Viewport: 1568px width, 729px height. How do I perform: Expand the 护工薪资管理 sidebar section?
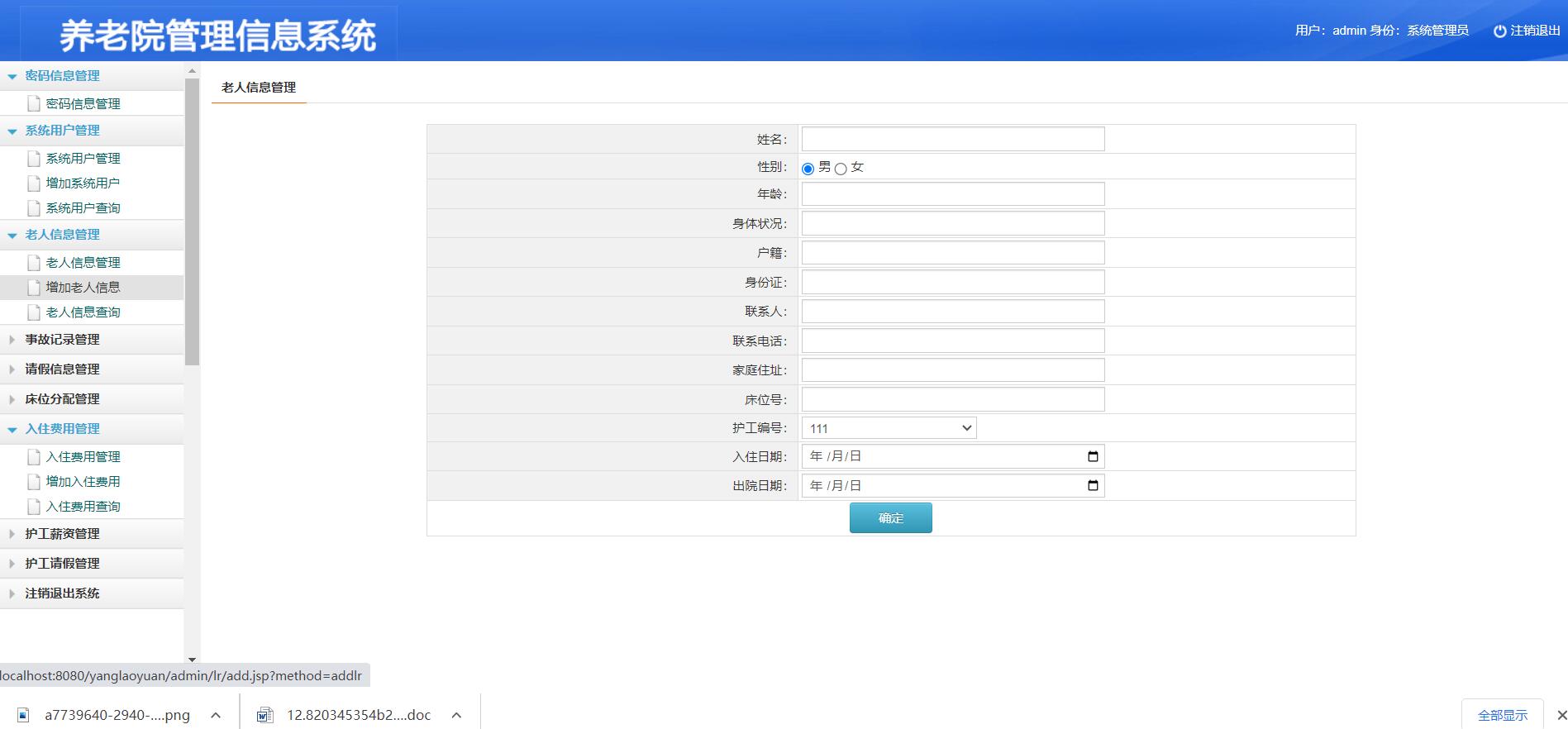[x=12, y=534]
